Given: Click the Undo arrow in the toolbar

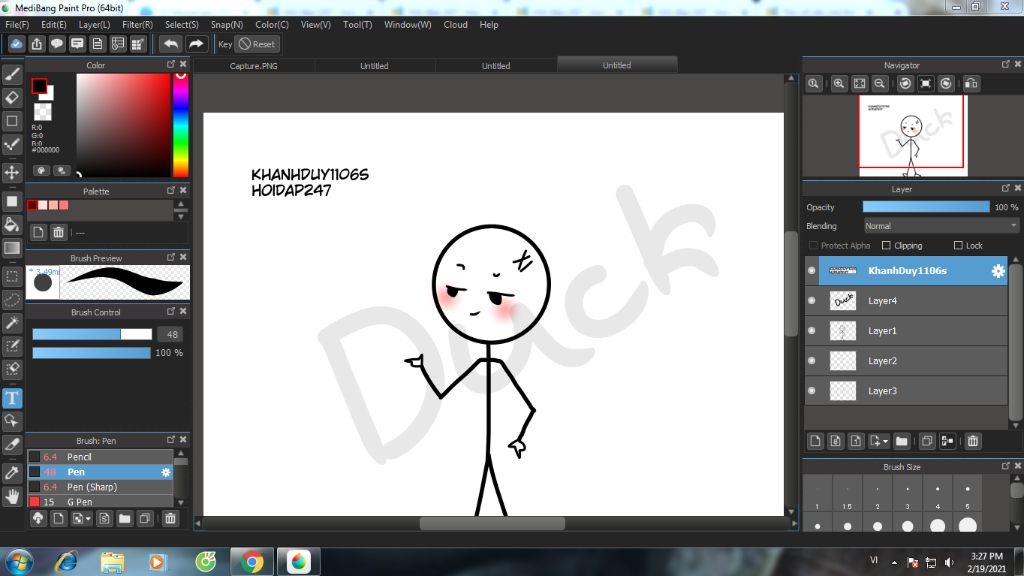Looking at the screenshot, I should coord(171,44).
